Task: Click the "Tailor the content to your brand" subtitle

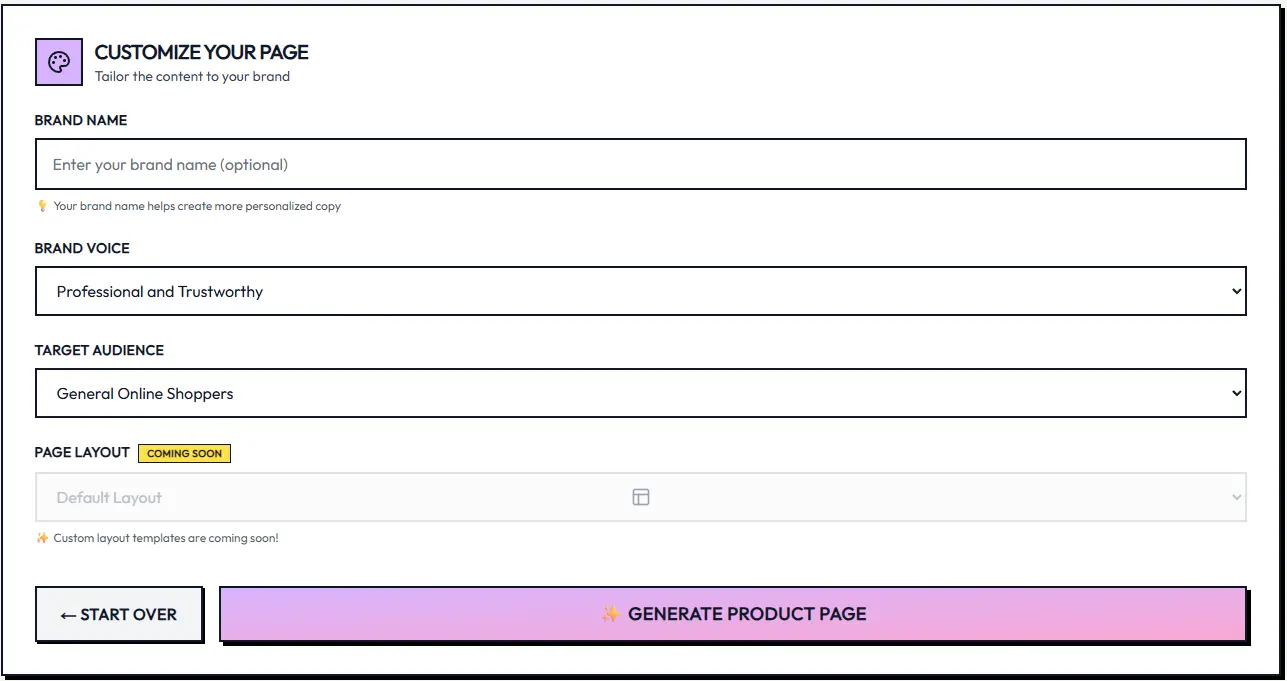Action: click(x=192, y=76)
